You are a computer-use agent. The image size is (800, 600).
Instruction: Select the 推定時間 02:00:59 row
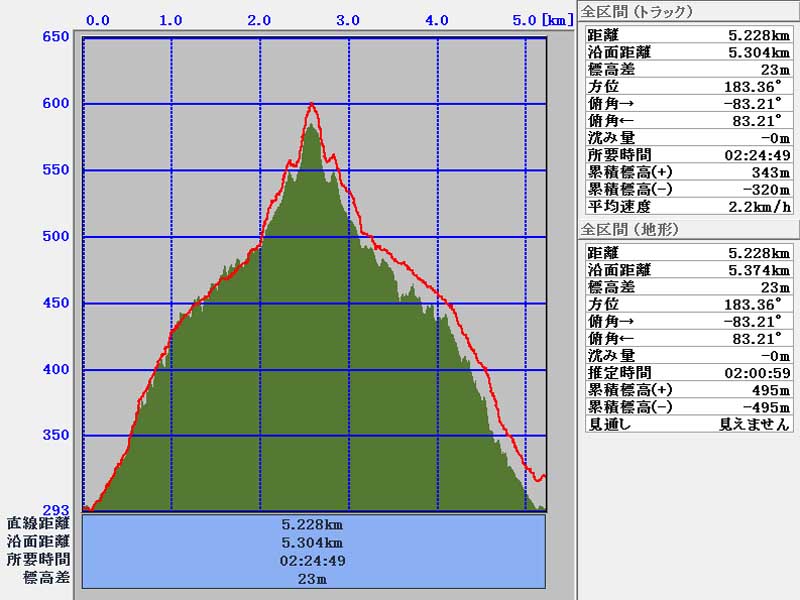tap(688, 373)
